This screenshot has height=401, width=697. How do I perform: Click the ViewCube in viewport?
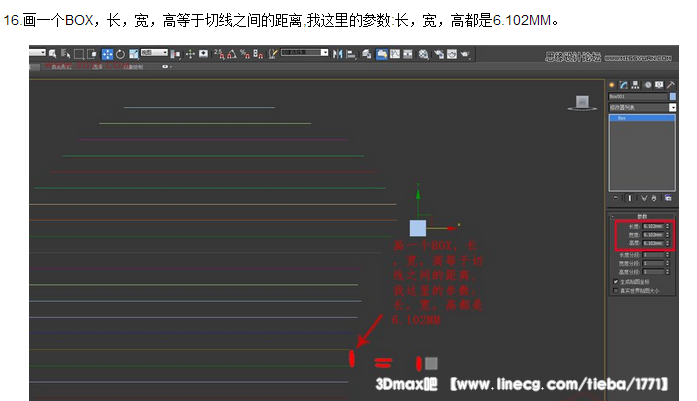[x=579, y=102]
